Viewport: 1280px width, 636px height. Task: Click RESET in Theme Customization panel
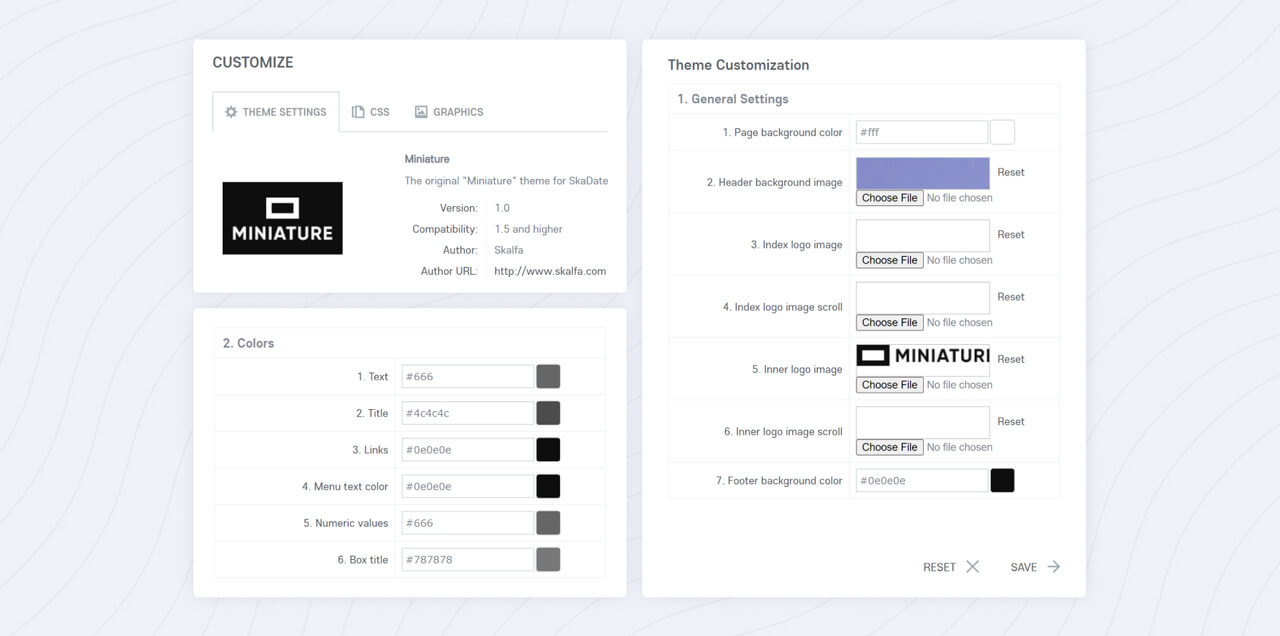click(938, 566)
